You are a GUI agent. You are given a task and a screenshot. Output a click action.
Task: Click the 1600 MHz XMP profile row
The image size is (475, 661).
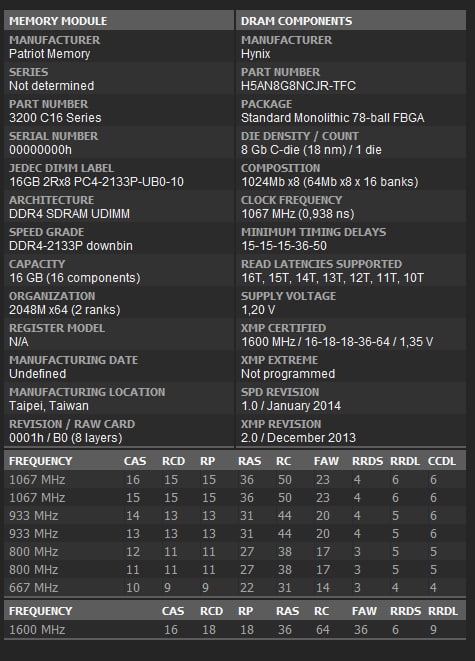235,630
